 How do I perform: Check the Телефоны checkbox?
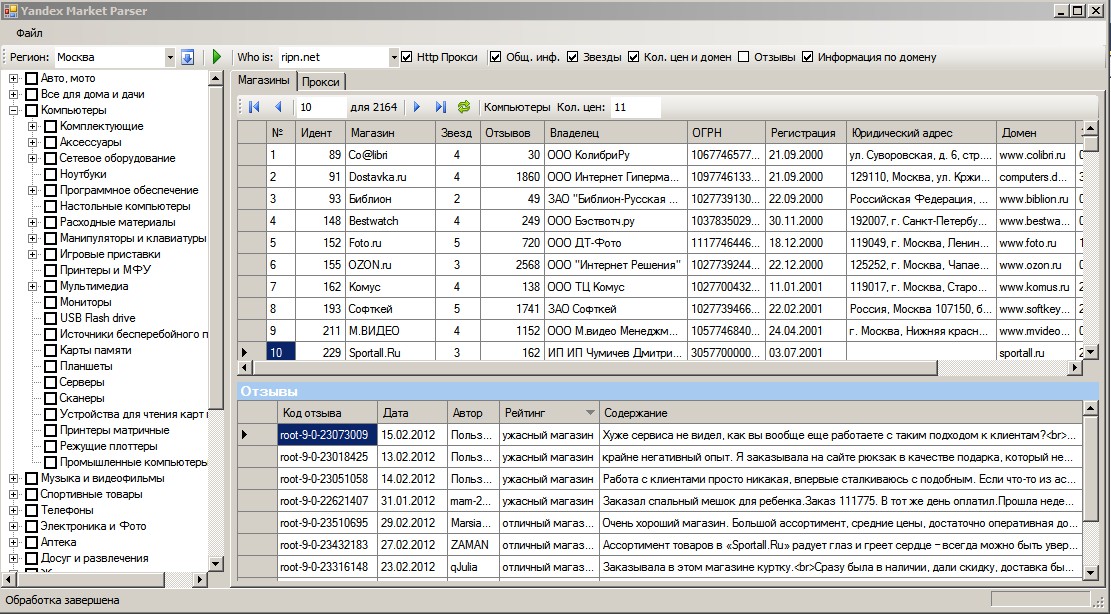[x=31, y=511]
